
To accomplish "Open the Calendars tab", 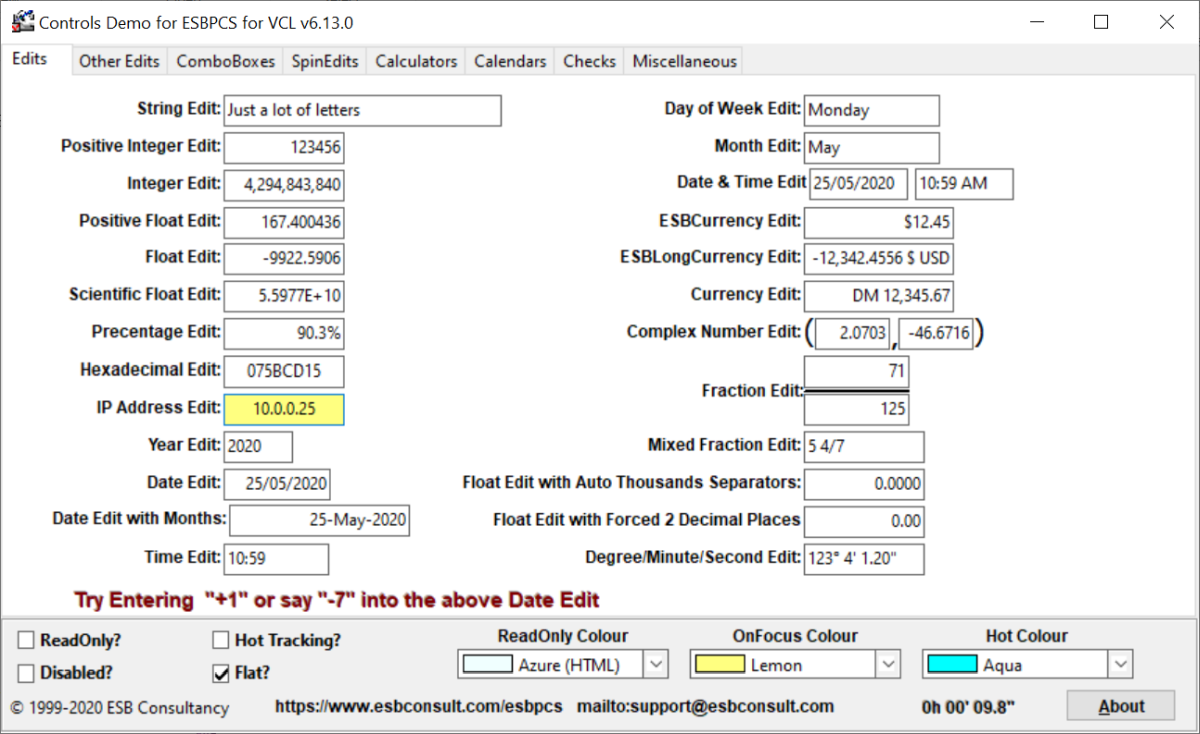I will [509, 61].
